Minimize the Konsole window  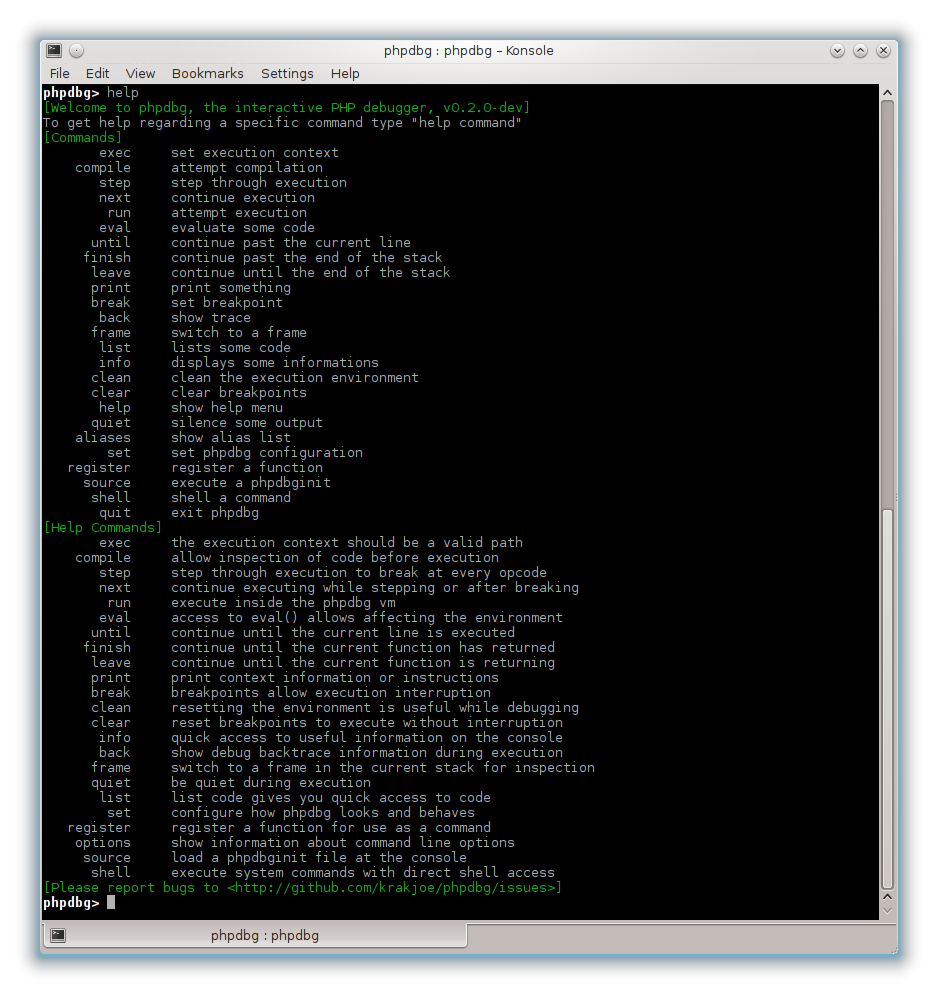click(837, 51)
